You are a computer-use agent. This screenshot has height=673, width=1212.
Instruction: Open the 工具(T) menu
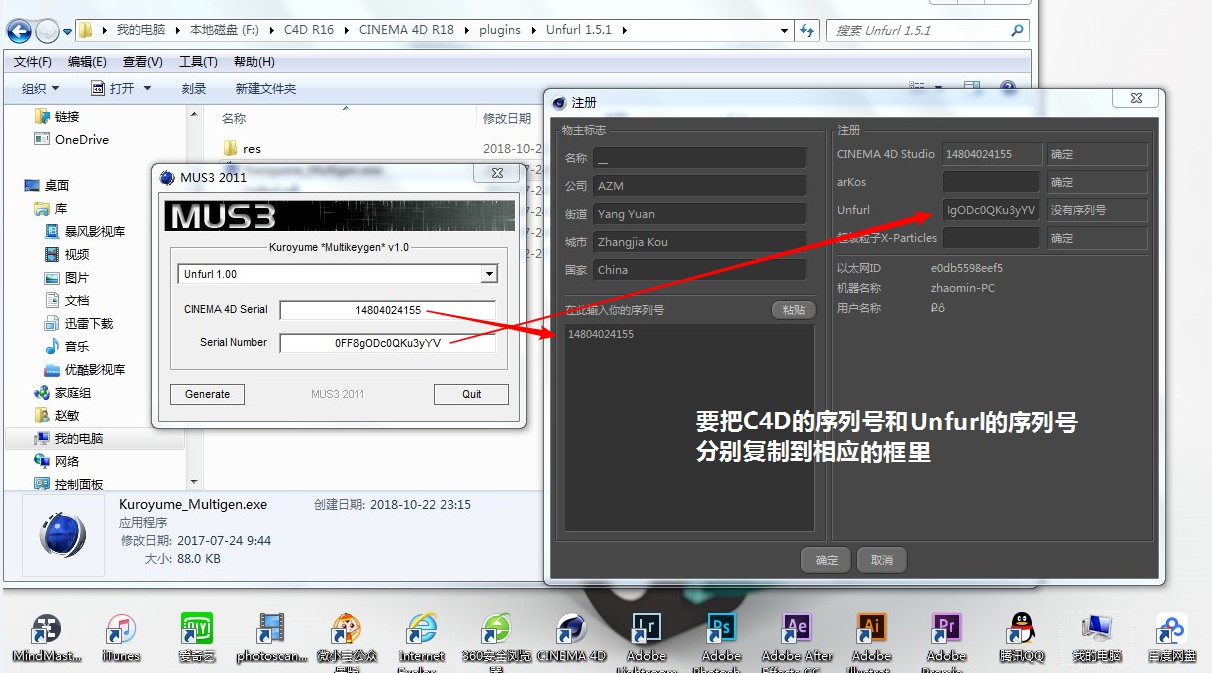198,62
